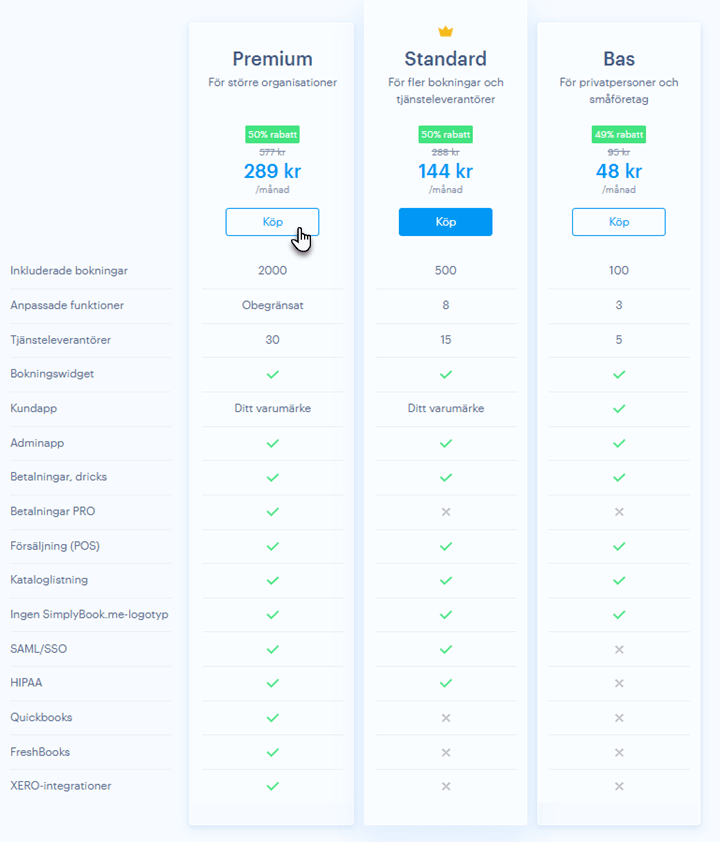Click Bas cross icon for FreshBooks row

coord(619,752)
